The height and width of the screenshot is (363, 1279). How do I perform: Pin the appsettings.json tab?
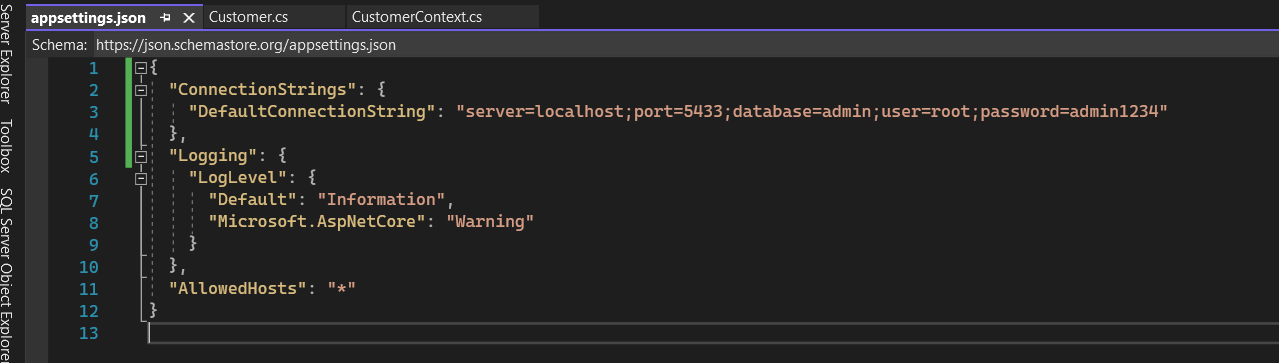[165, 18]
